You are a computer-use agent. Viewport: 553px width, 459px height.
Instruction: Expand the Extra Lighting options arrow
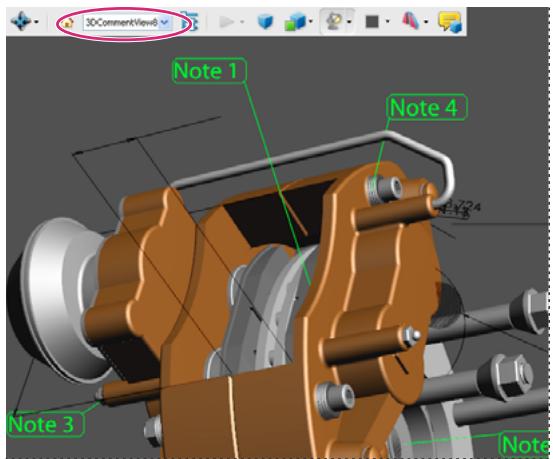coord(349,22)
